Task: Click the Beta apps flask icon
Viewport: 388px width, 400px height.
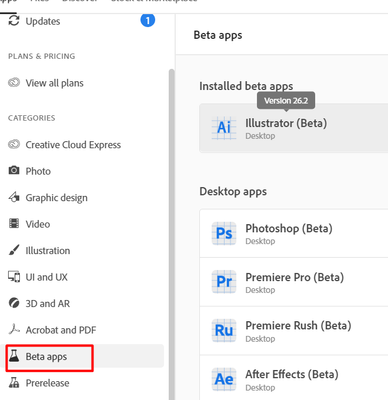Action: coord(14,356)
